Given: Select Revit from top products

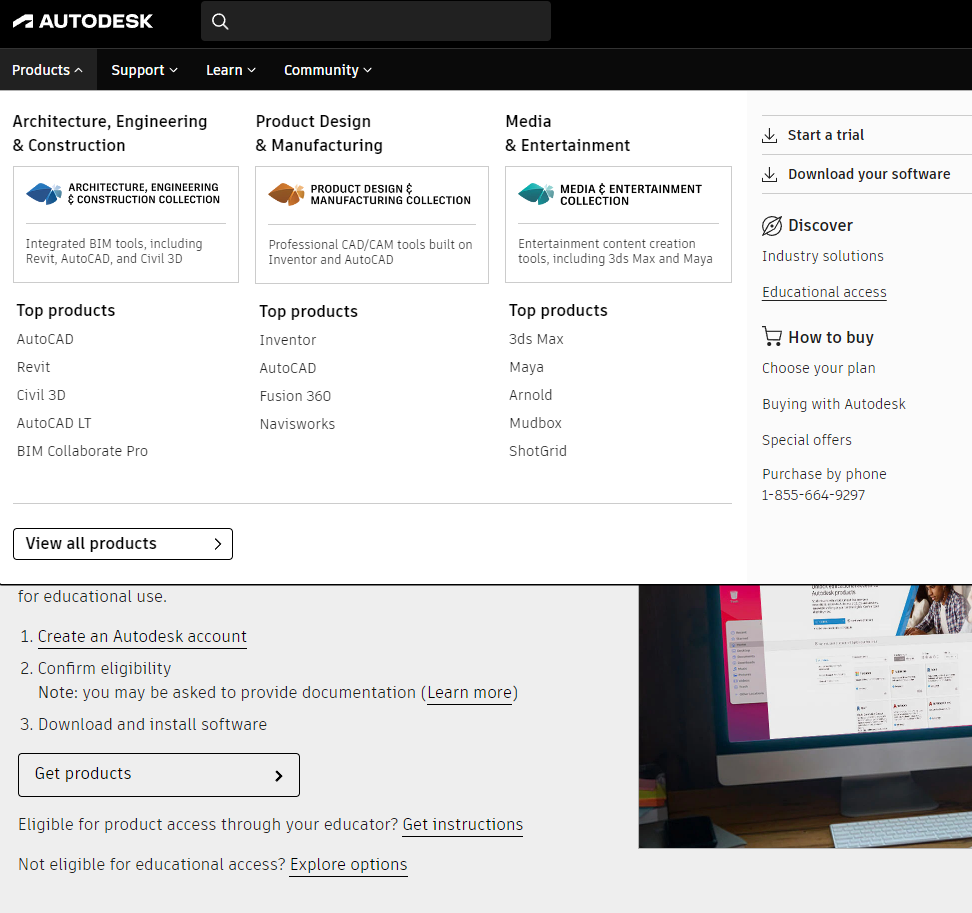Looking at the screenshot, I should [x=33, y=367].
